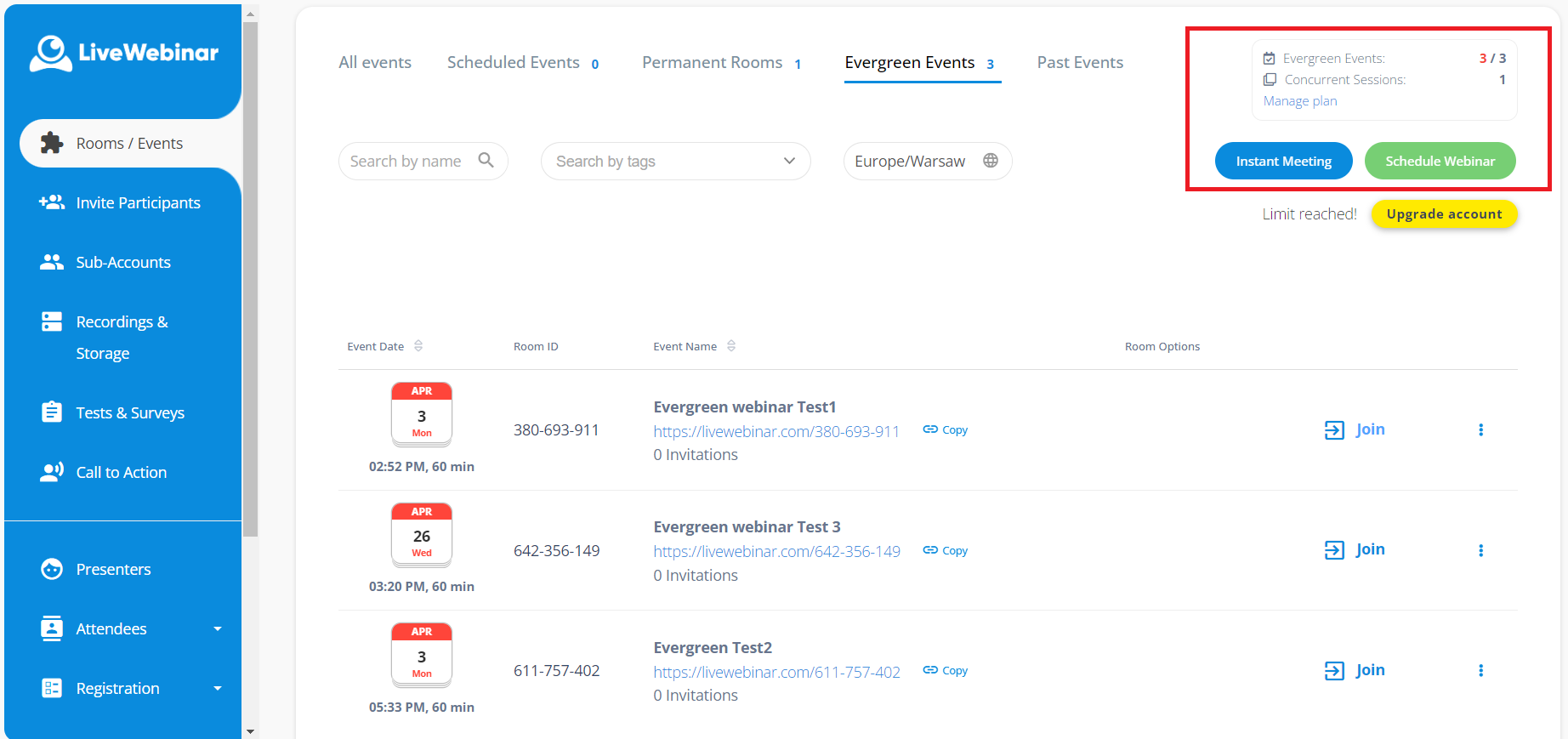Screen dimensions: 1568x739
Task: Click the Tests & Surveys clipboard icon
Action: click(x=52, y=412)
